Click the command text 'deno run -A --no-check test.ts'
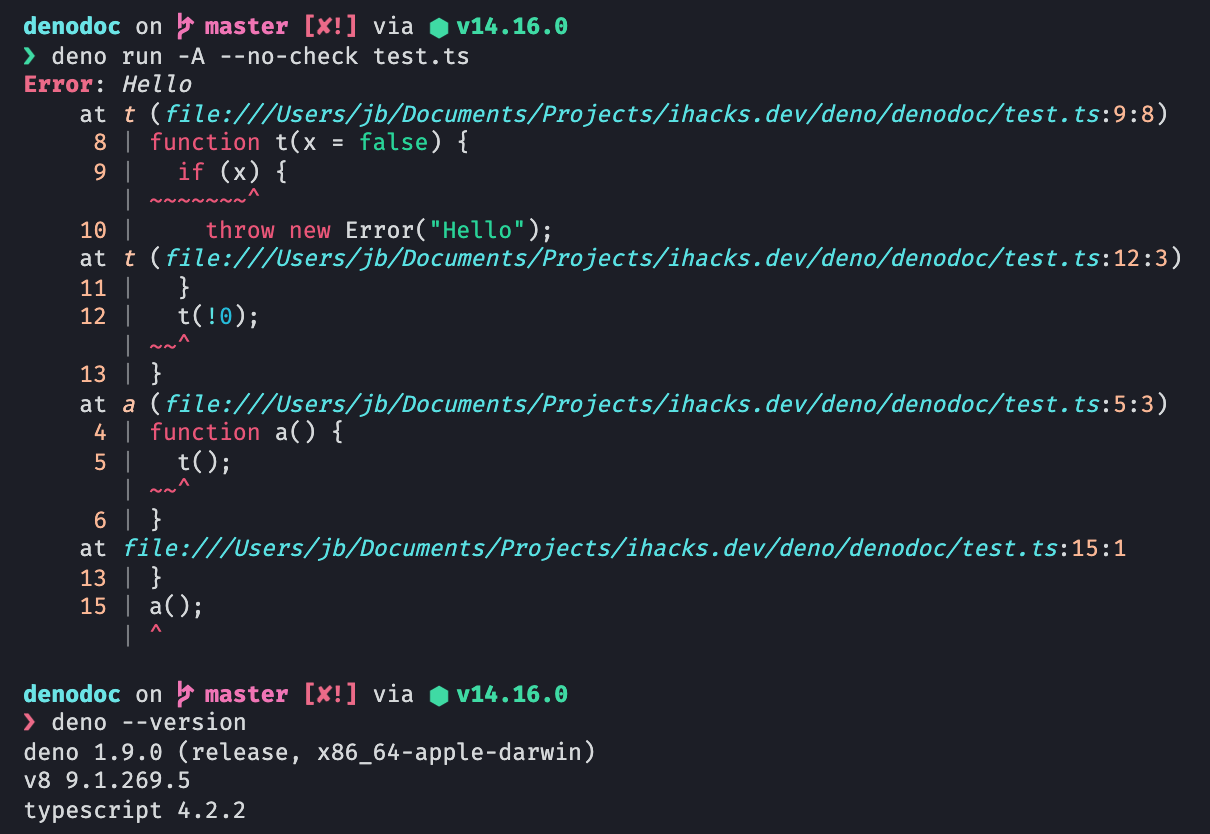Viewport: 1210px width, 834px height. [260, 56]
